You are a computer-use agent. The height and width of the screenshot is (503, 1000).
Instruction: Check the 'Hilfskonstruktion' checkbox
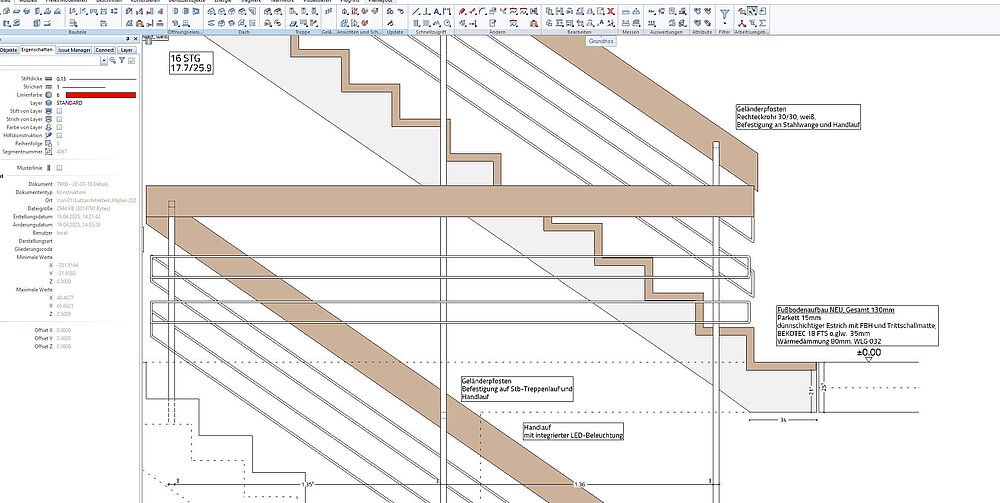(x=60, y=135)
